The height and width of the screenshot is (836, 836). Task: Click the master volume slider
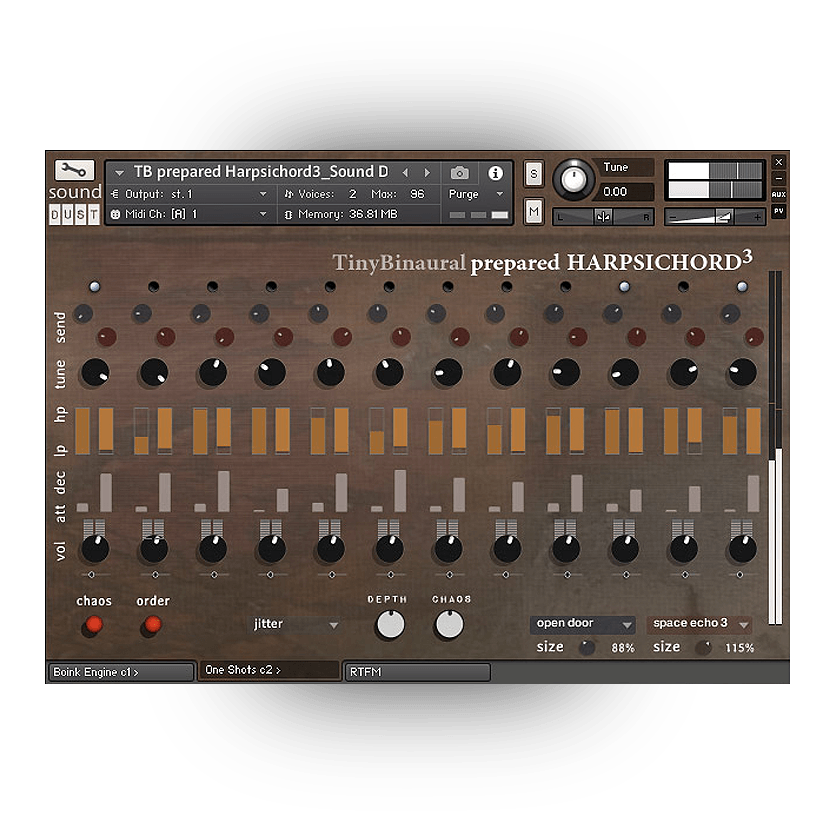pyautogui.click(x=714, y=217)
